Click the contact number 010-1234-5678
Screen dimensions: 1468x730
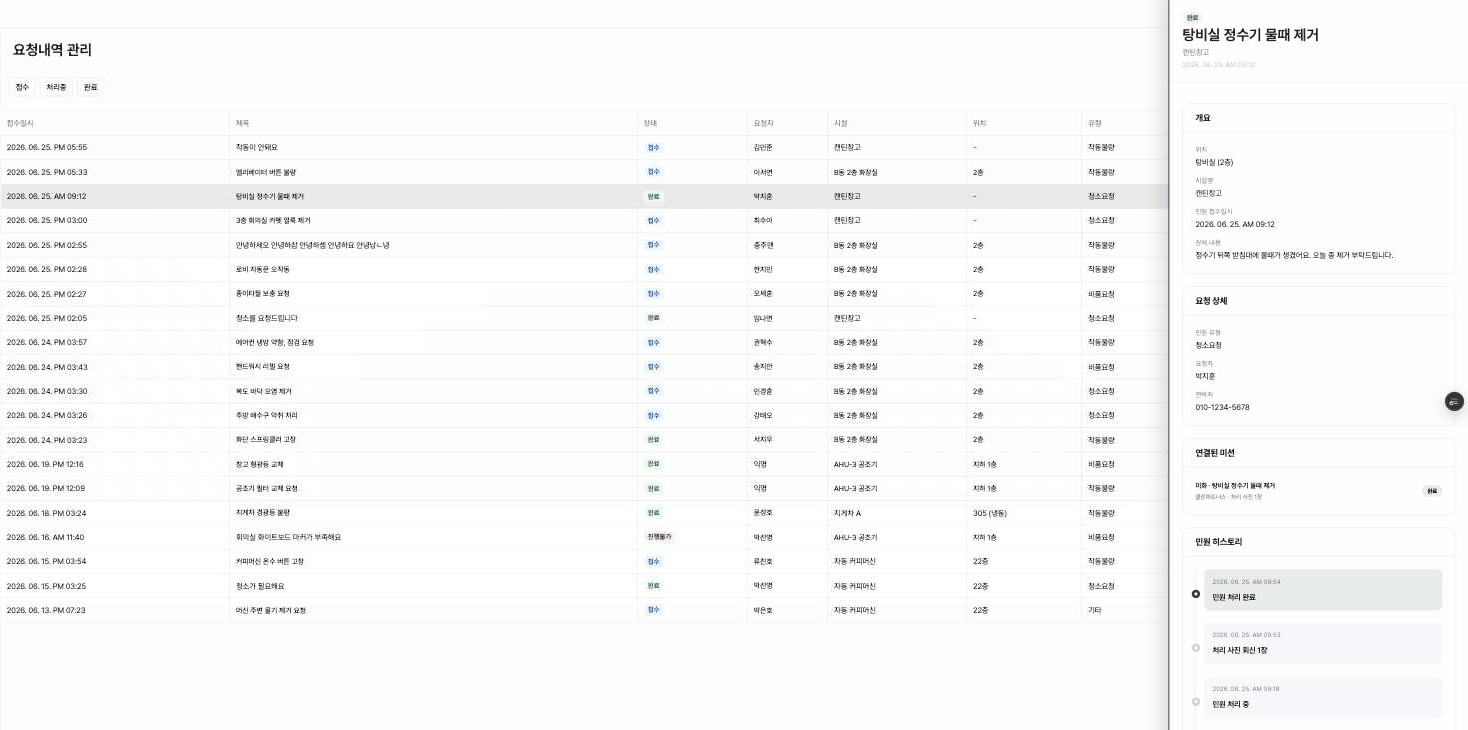[1222, 407]
